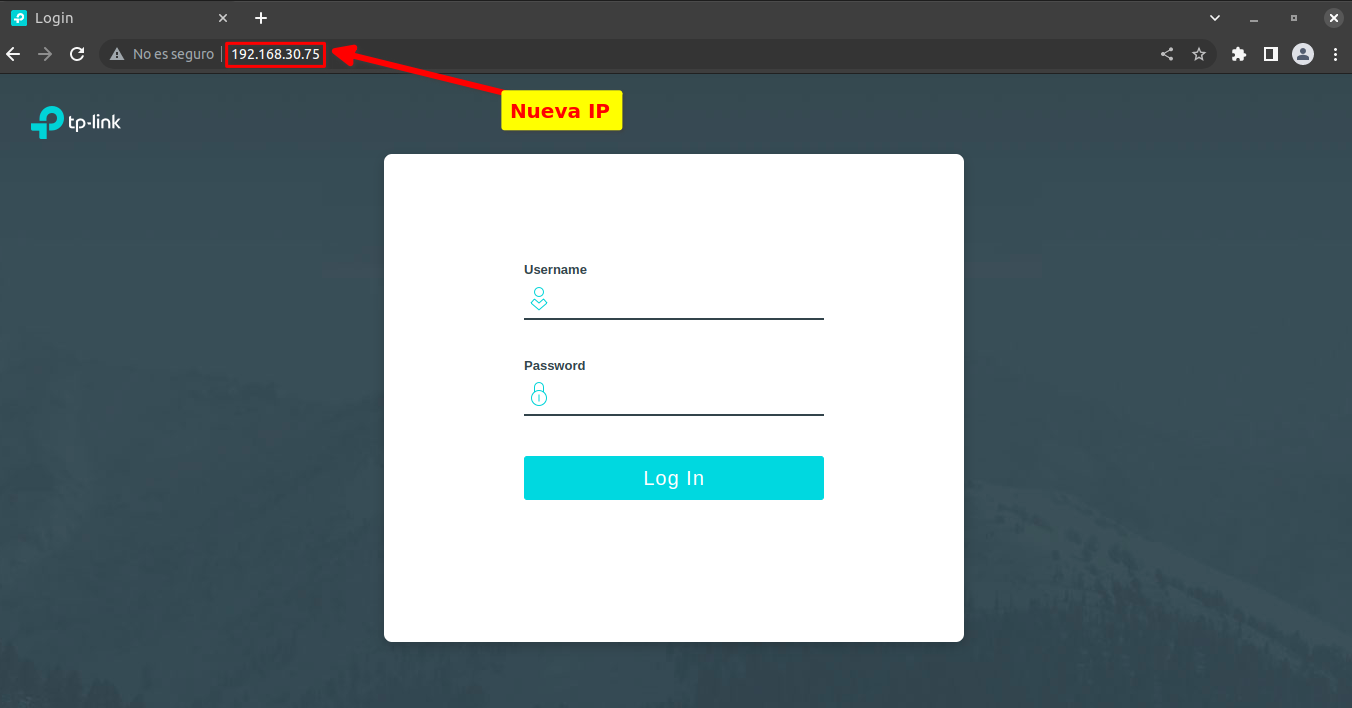Open the user profile avatar

click(1303, 54)
